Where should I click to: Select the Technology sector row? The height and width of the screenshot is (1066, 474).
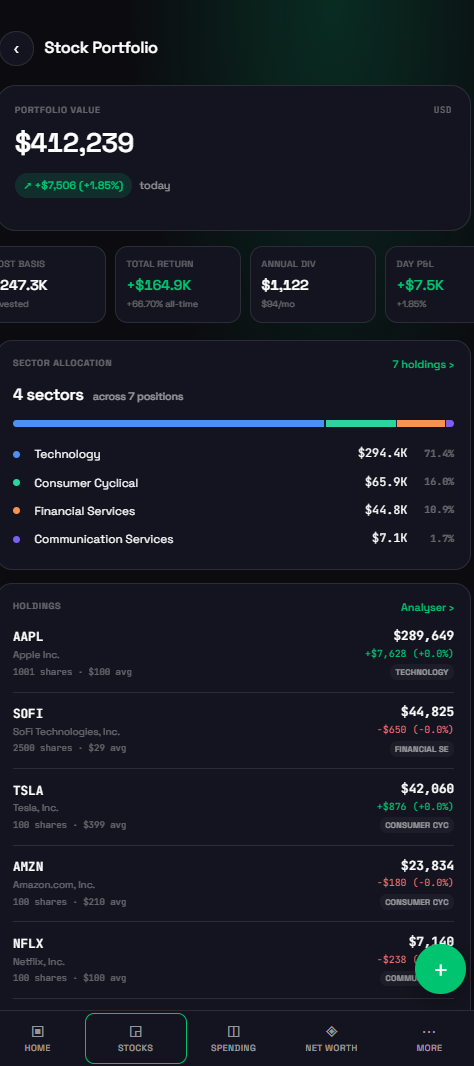point(233,453)
